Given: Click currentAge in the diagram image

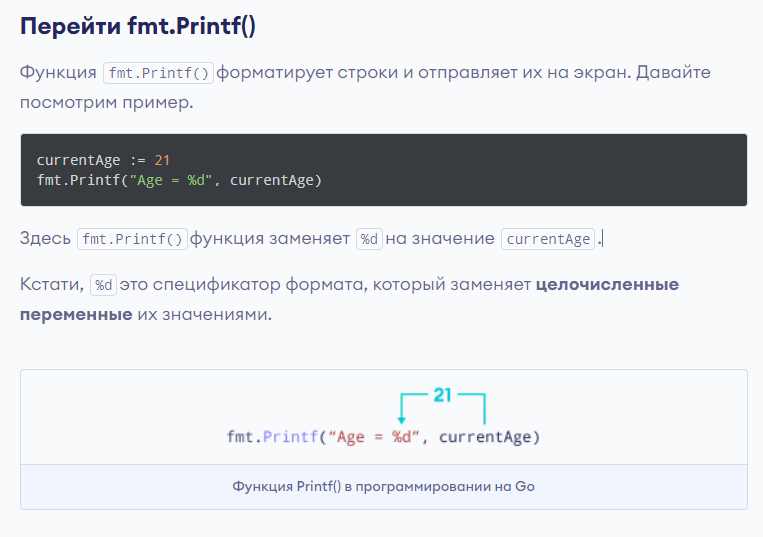Looking at the screenshot, I should (x=485, y=437).
